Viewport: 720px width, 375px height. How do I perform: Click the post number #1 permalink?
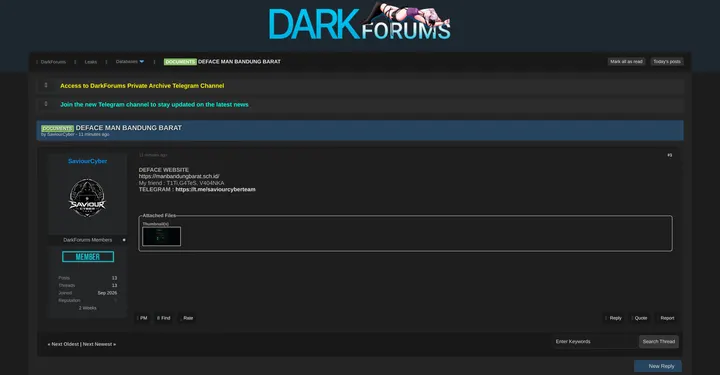(x=669, y=155)
